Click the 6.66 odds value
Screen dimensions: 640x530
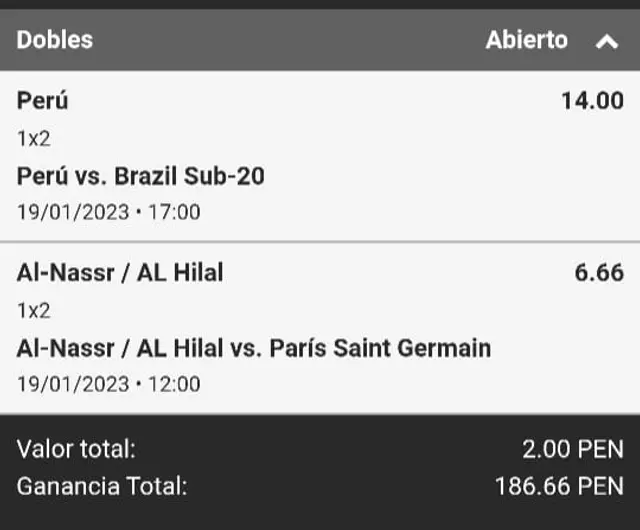point(598,272)
